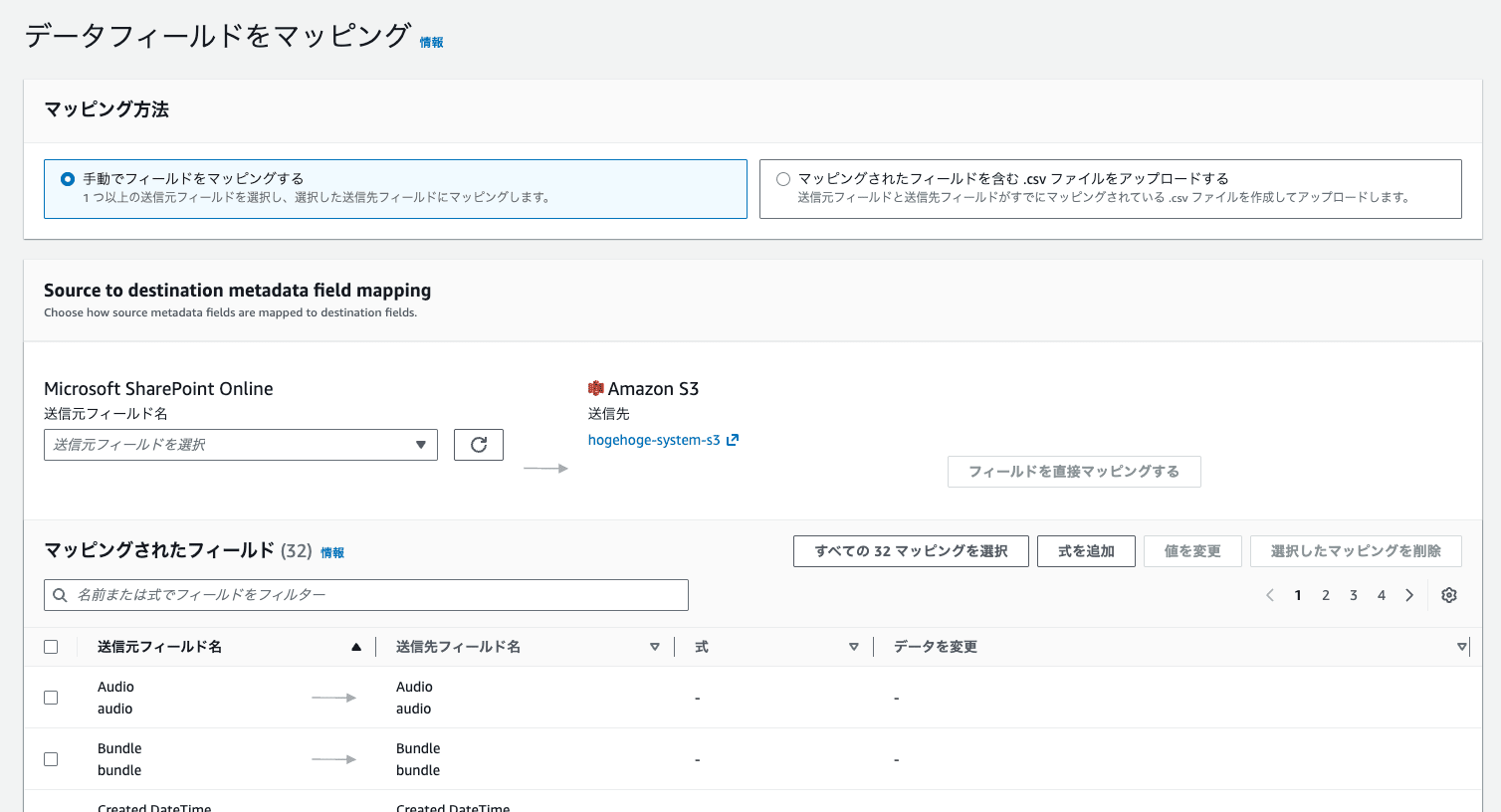Screen dimensions: 1501x812
Task: Click 選択したマッピングを削除 button
Action: [x=1356, y=551]
